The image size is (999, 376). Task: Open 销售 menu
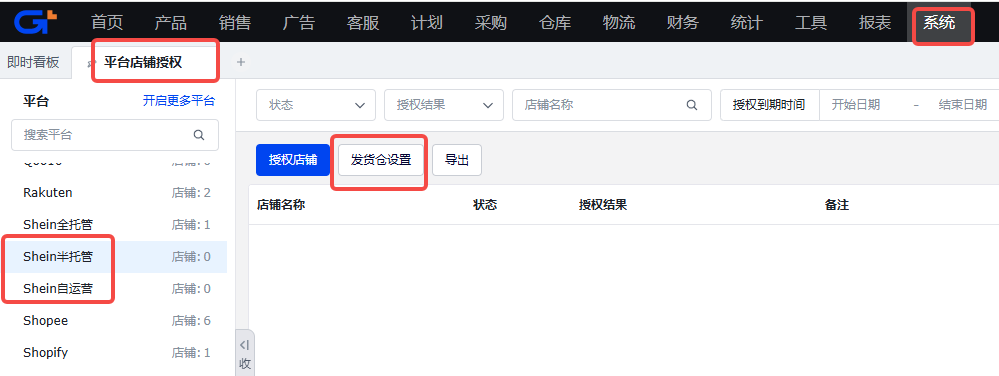pos(234,23)
